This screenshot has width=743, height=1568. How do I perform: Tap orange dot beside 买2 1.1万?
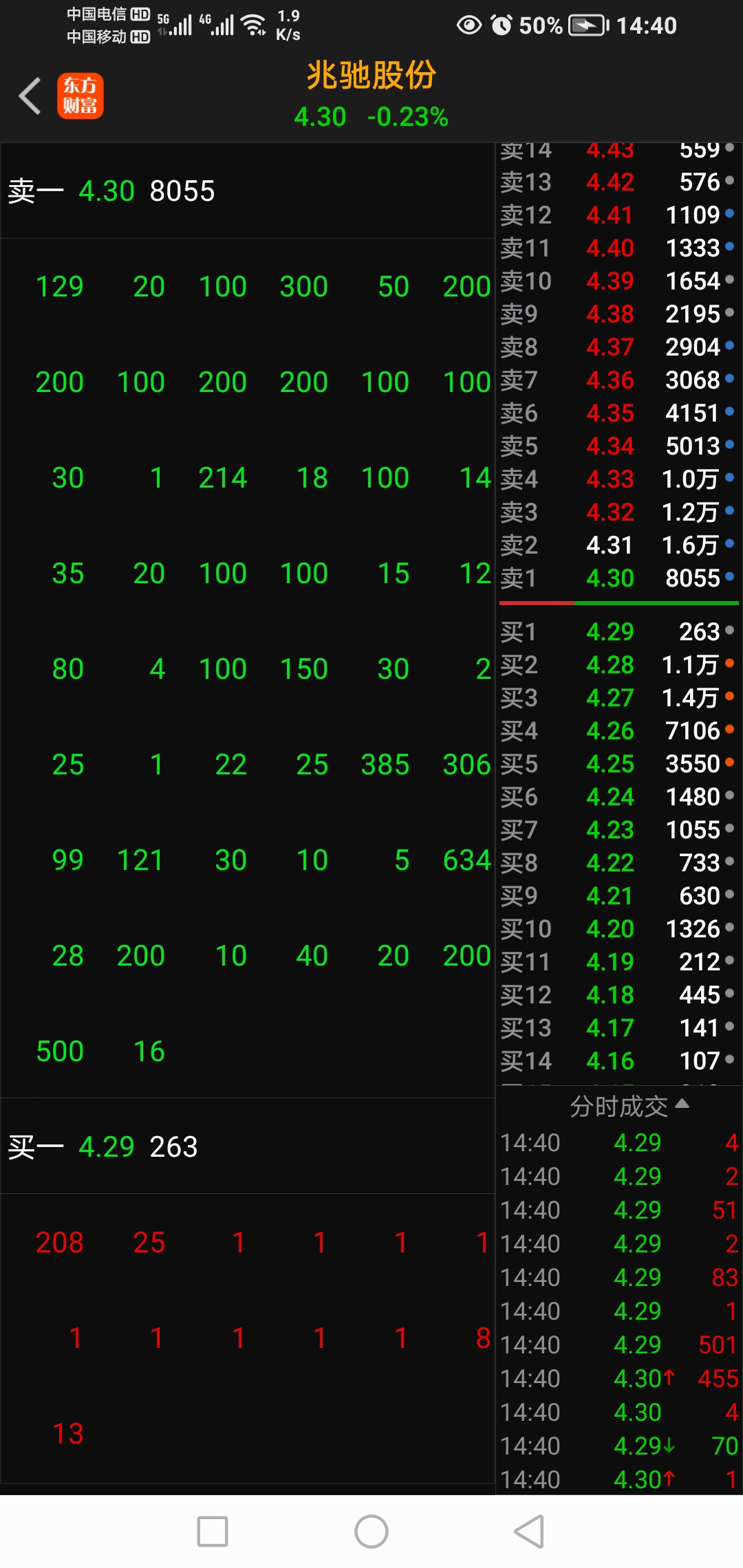tap(730, 662)
